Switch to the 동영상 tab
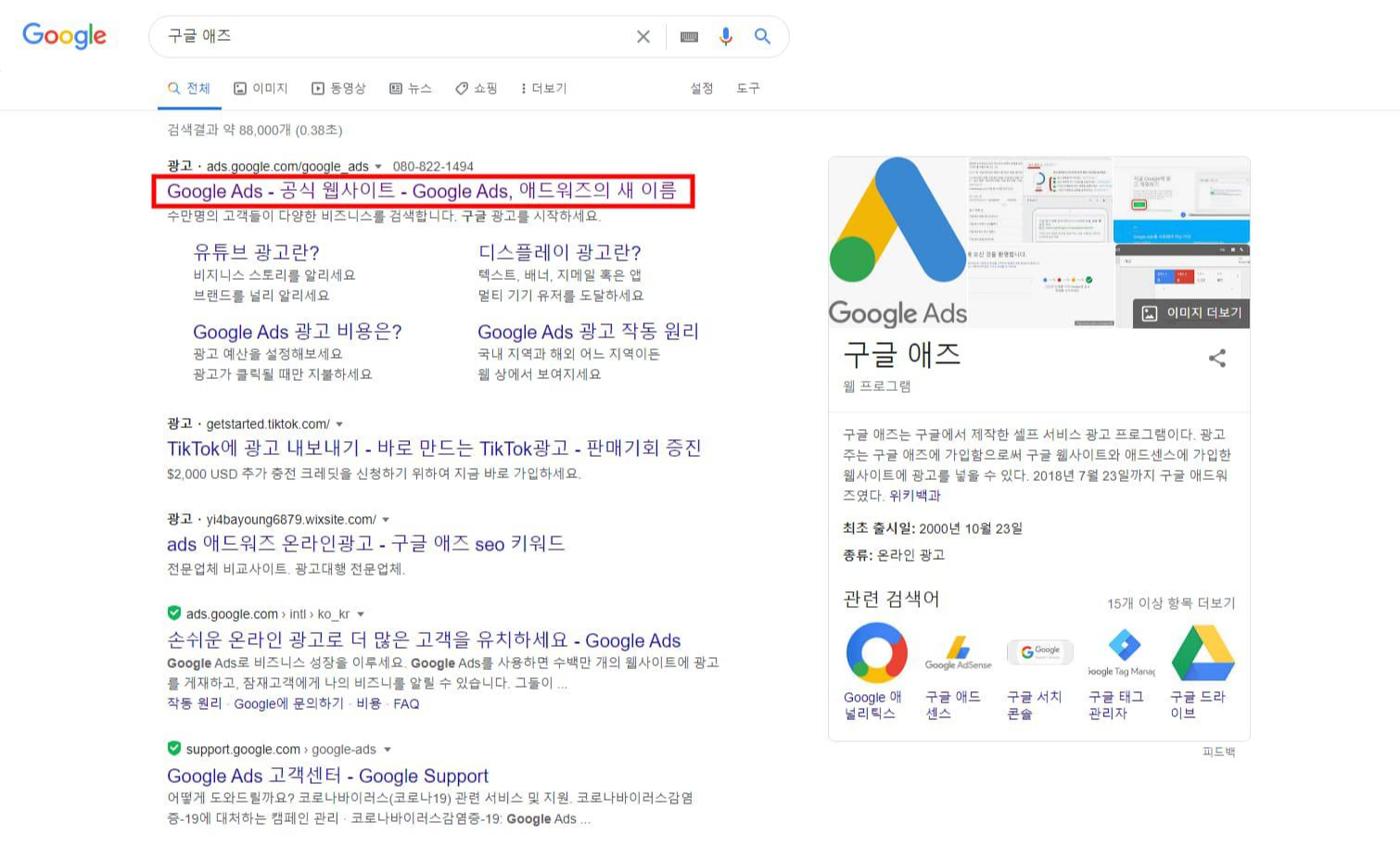 click(x=338, y=88)
